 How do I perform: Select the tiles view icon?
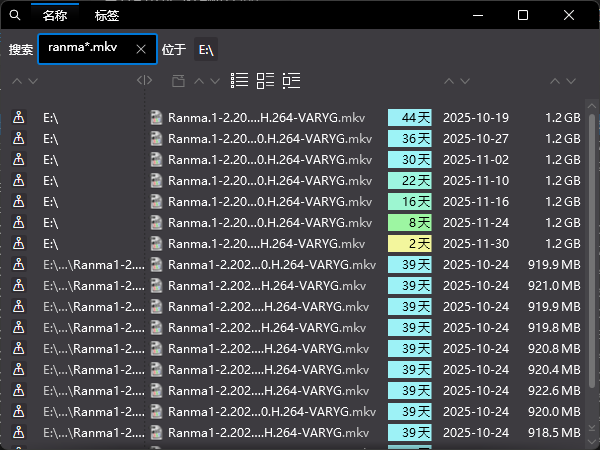(265, 80)
